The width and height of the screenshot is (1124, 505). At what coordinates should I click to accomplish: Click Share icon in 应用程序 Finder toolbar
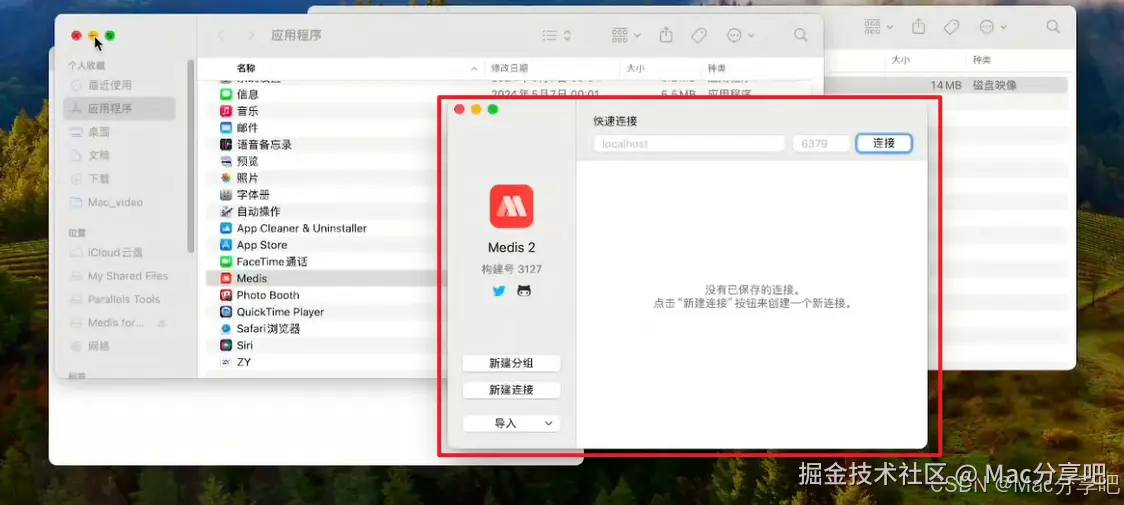click(x=666, y=35)
